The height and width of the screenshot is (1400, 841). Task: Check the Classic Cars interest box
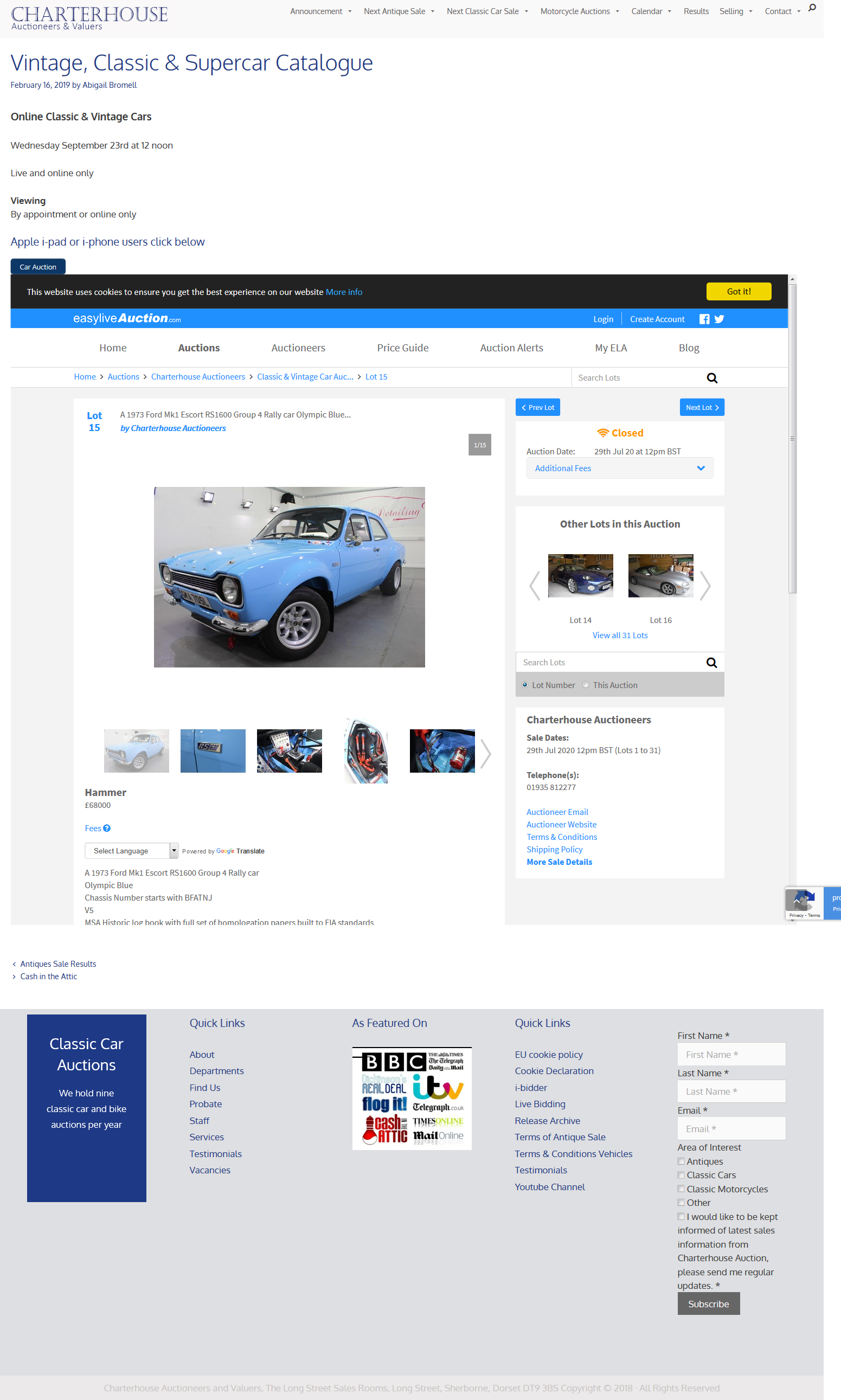coord(681,1175)
